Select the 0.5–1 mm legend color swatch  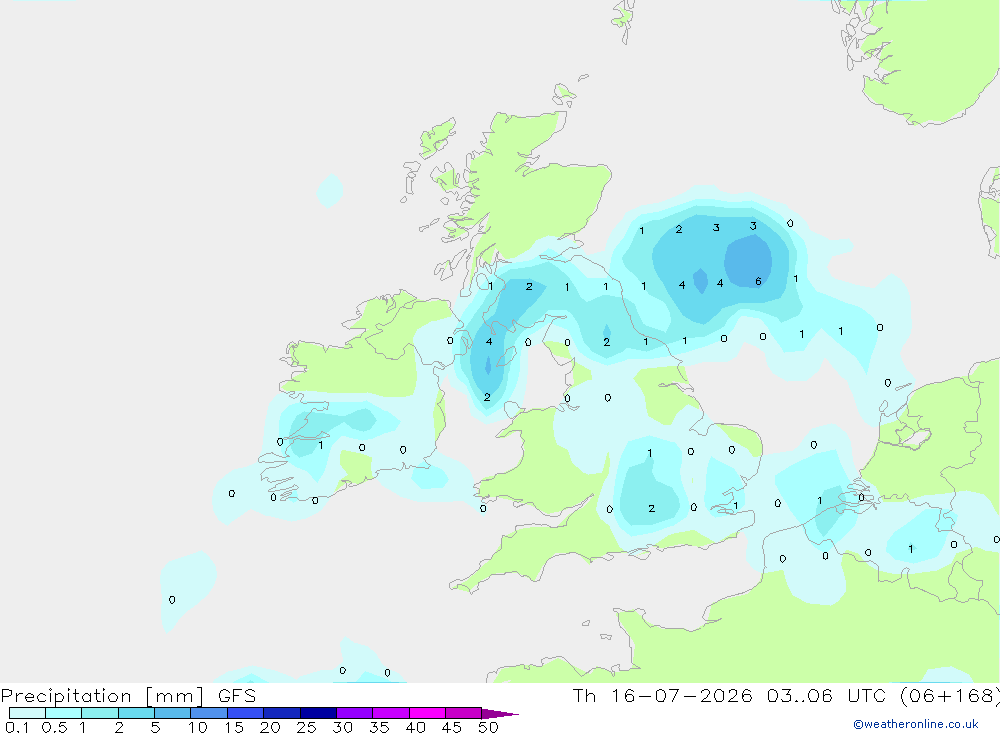click(64, 713)
